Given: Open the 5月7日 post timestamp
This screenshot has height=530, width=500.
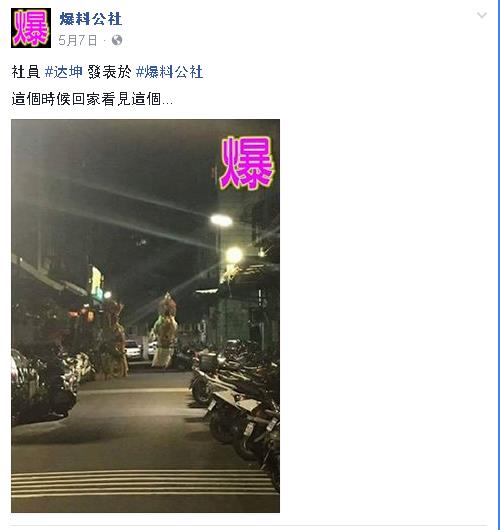Looking at the screenshot, I should point(77,41).
